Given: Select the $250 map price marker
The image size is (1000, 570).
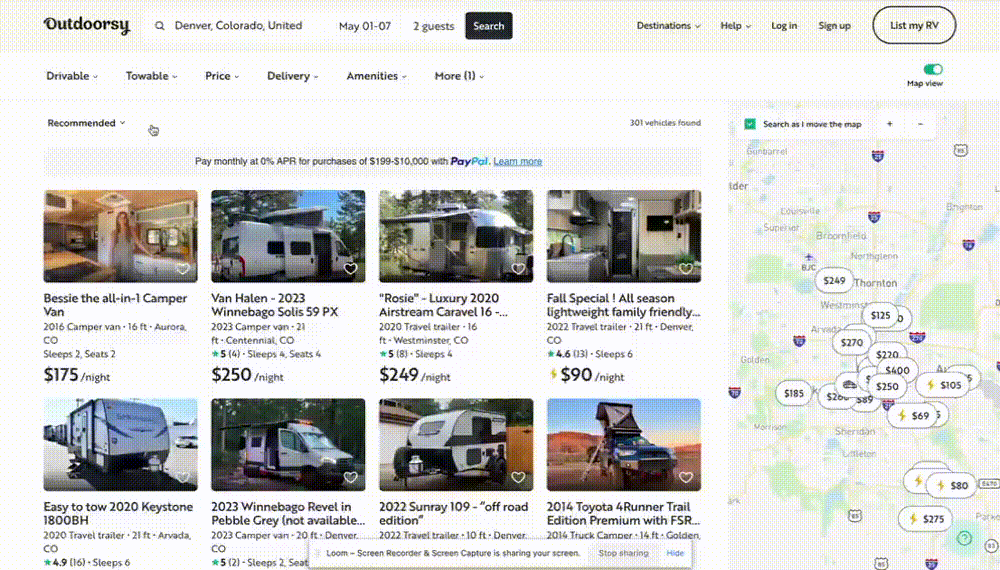Looking at the screenshot, I should (887, 386).
